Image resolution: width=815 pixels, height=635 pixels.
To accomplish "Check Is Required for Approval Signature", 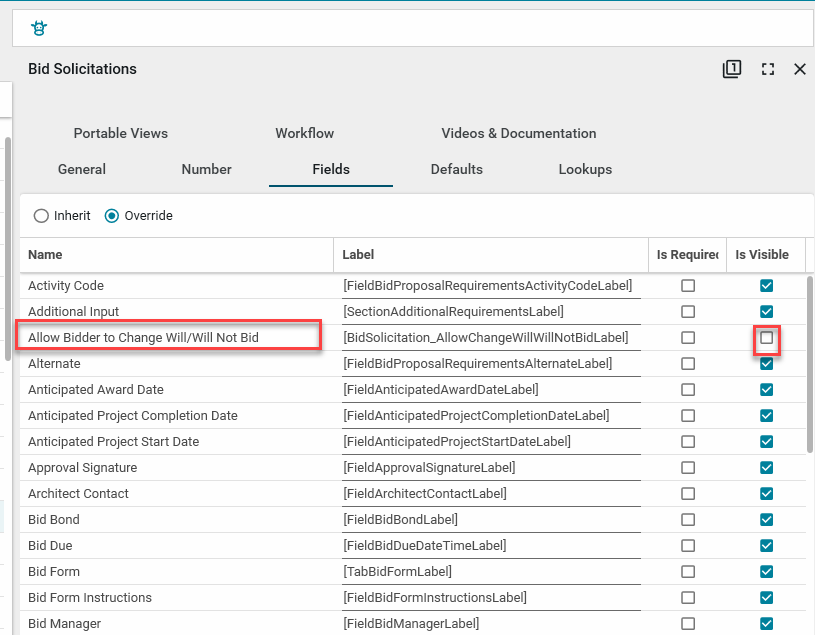I will pos(688,468).
